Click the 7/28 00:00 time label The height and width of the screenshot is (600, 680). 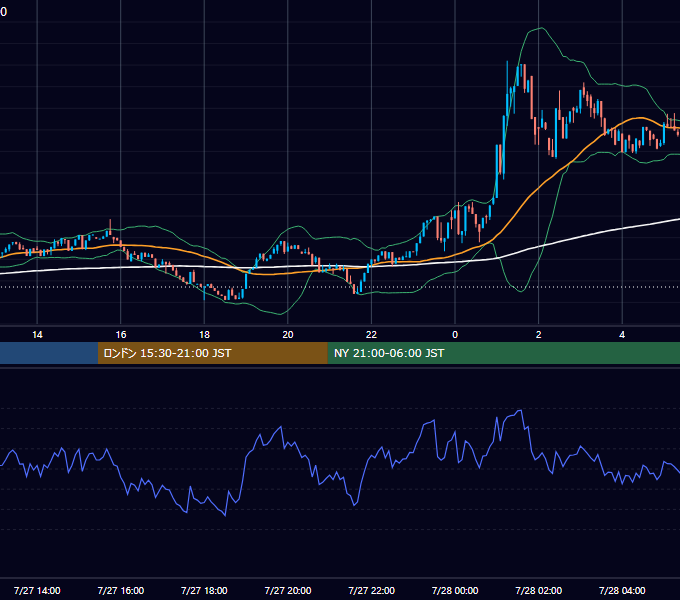(x=455, y=590)
